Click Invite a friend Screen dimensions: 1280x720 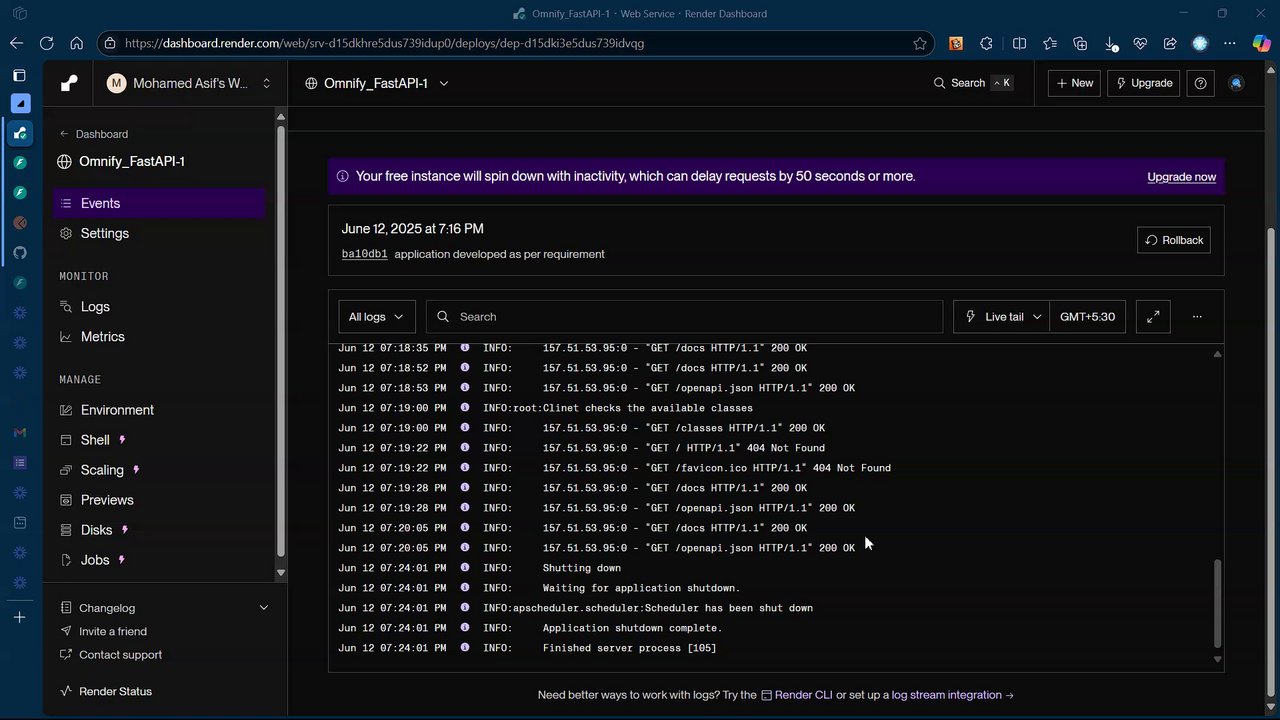pyautogui.click(x=104, y=631)
